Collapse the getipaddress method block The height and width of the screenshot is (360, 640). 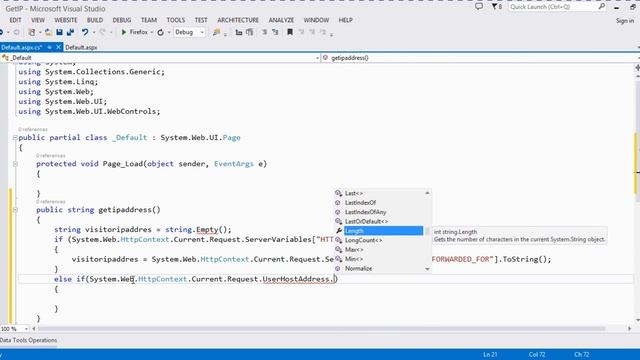15,210
